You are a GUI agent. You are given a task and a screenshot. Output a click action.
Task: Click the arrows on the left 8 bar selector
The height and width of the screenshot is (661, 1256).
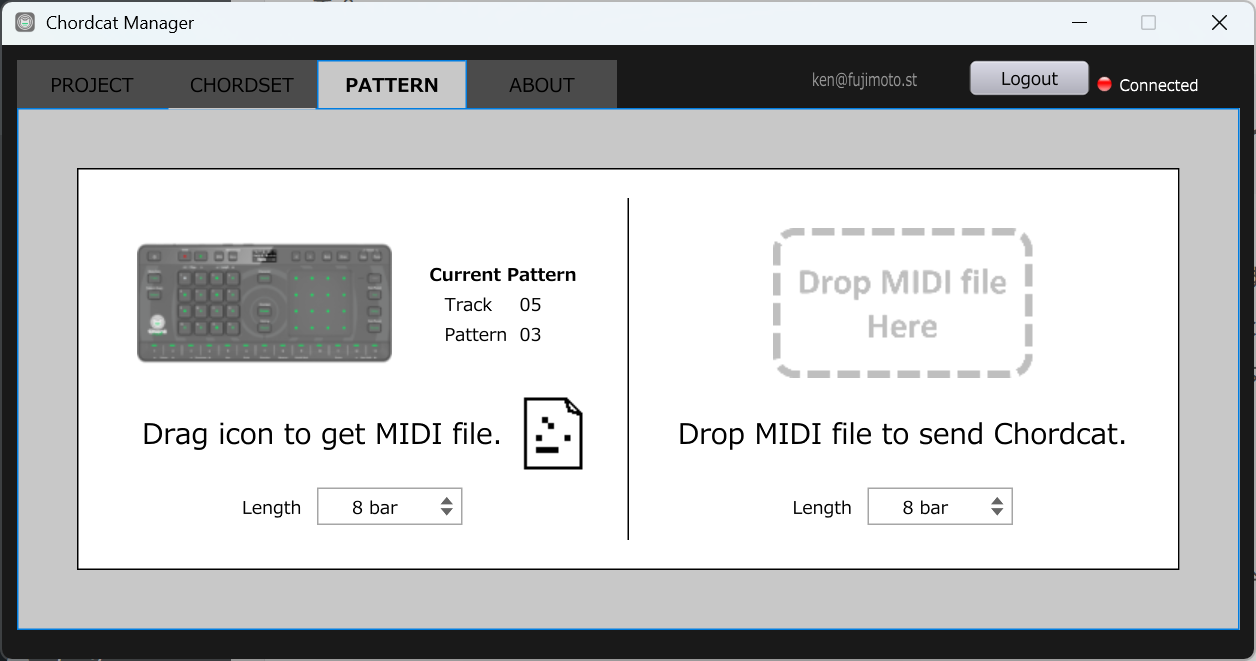[447, 507]
